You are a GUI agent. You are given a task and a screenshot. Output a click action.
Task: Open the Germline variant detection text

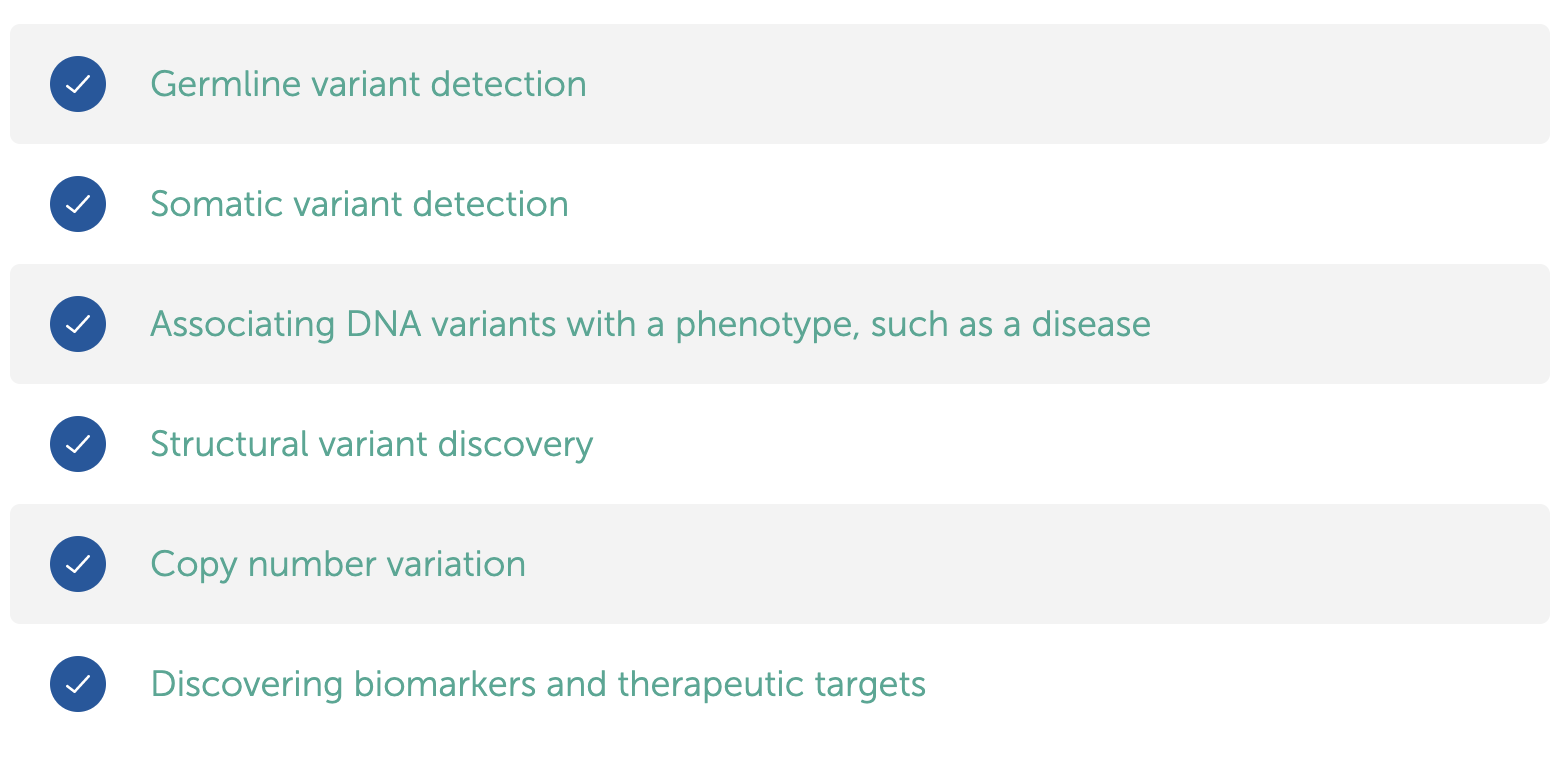(x=368, y=84)
